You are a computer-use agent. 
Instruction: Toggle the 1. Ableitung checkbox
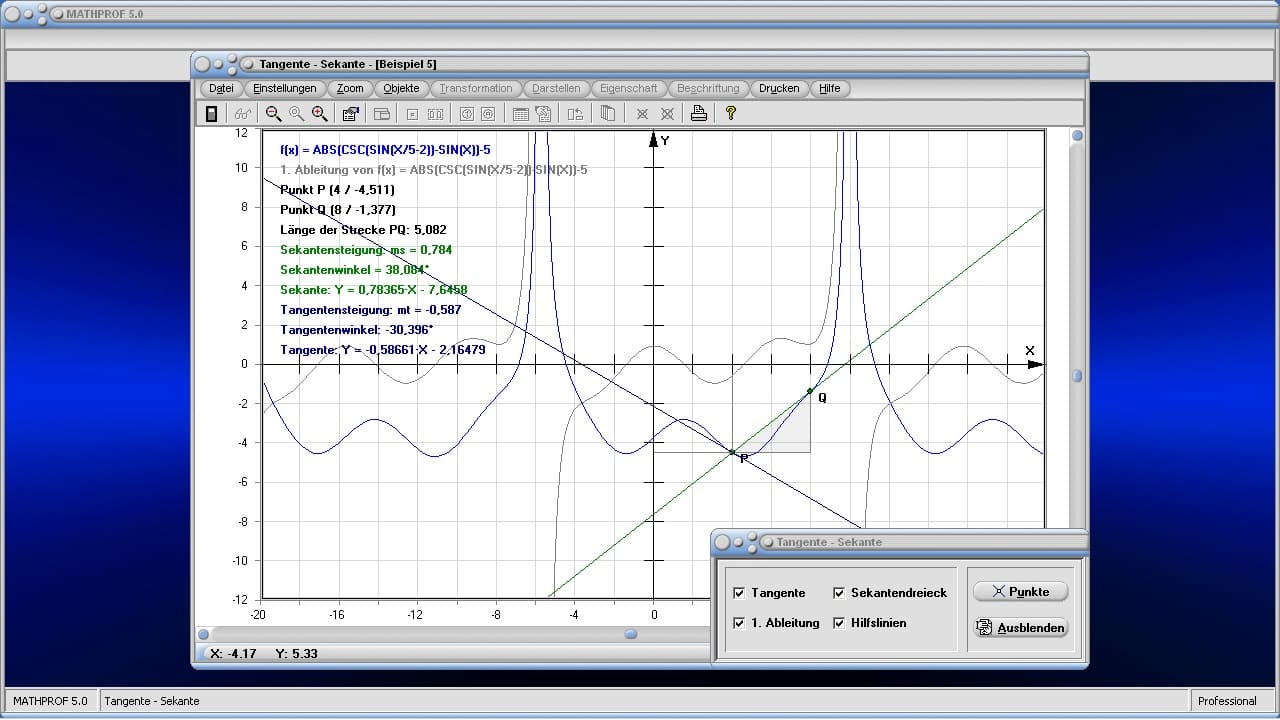click(739, 623)
